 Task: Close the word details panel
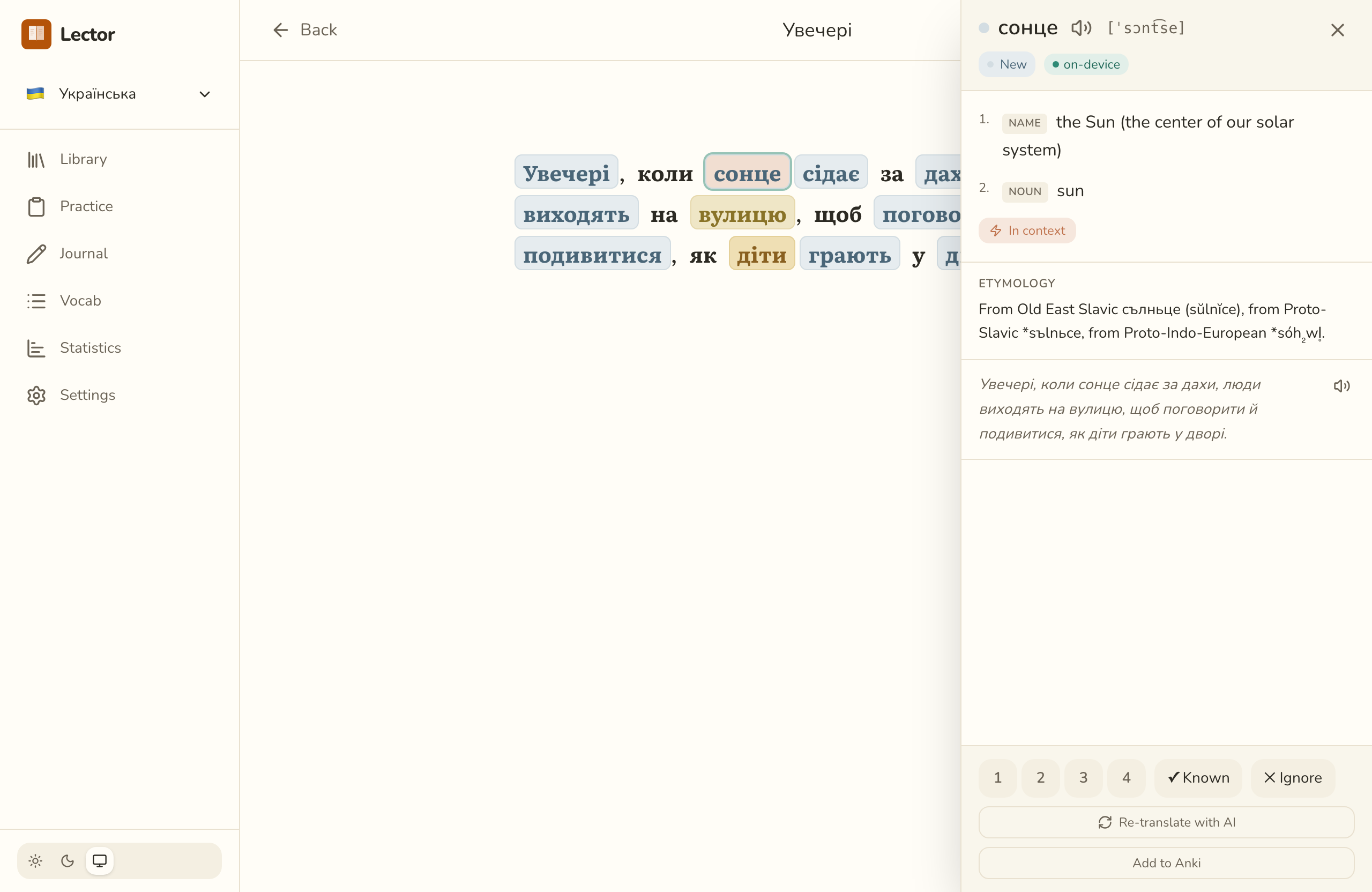[x=1337, y=30]
